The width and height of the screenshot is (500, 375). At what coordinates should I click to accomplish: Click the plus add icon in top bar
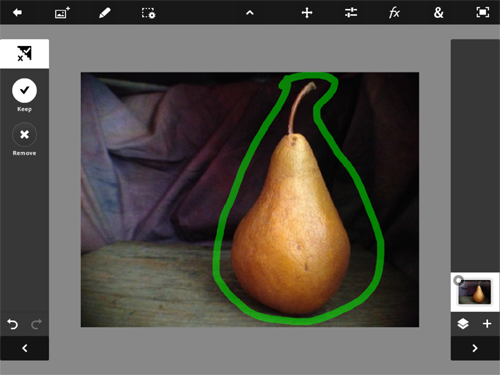click(307, 13)
